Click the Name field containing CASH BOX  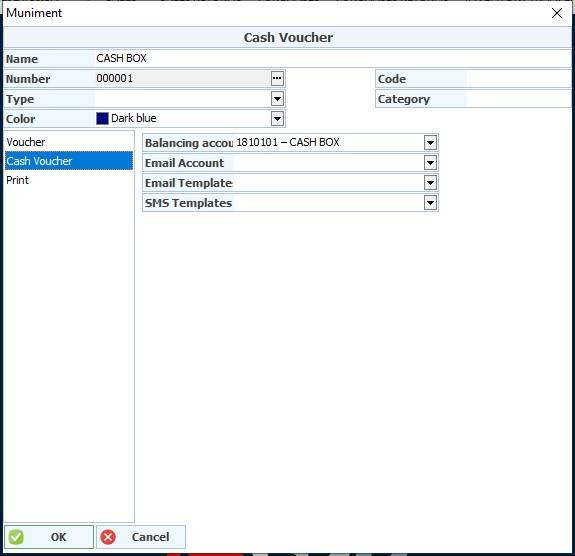333,58
